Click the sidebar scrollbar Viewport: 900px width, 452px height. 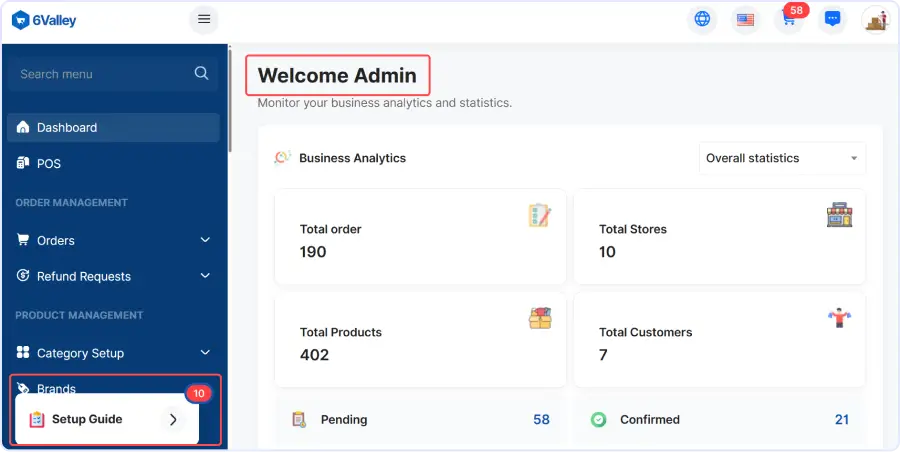(230, 101)
